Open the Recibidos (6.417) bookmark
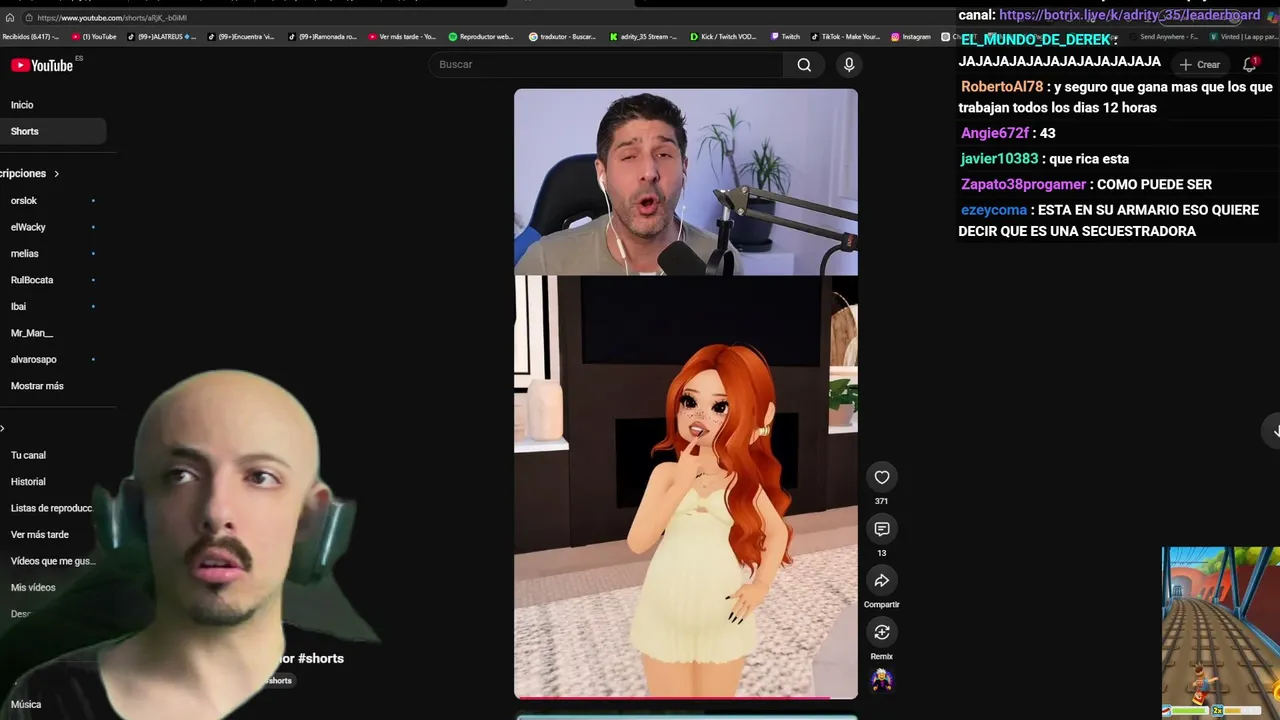This screenshot has width=1280, height=720. tap(31, 37)
